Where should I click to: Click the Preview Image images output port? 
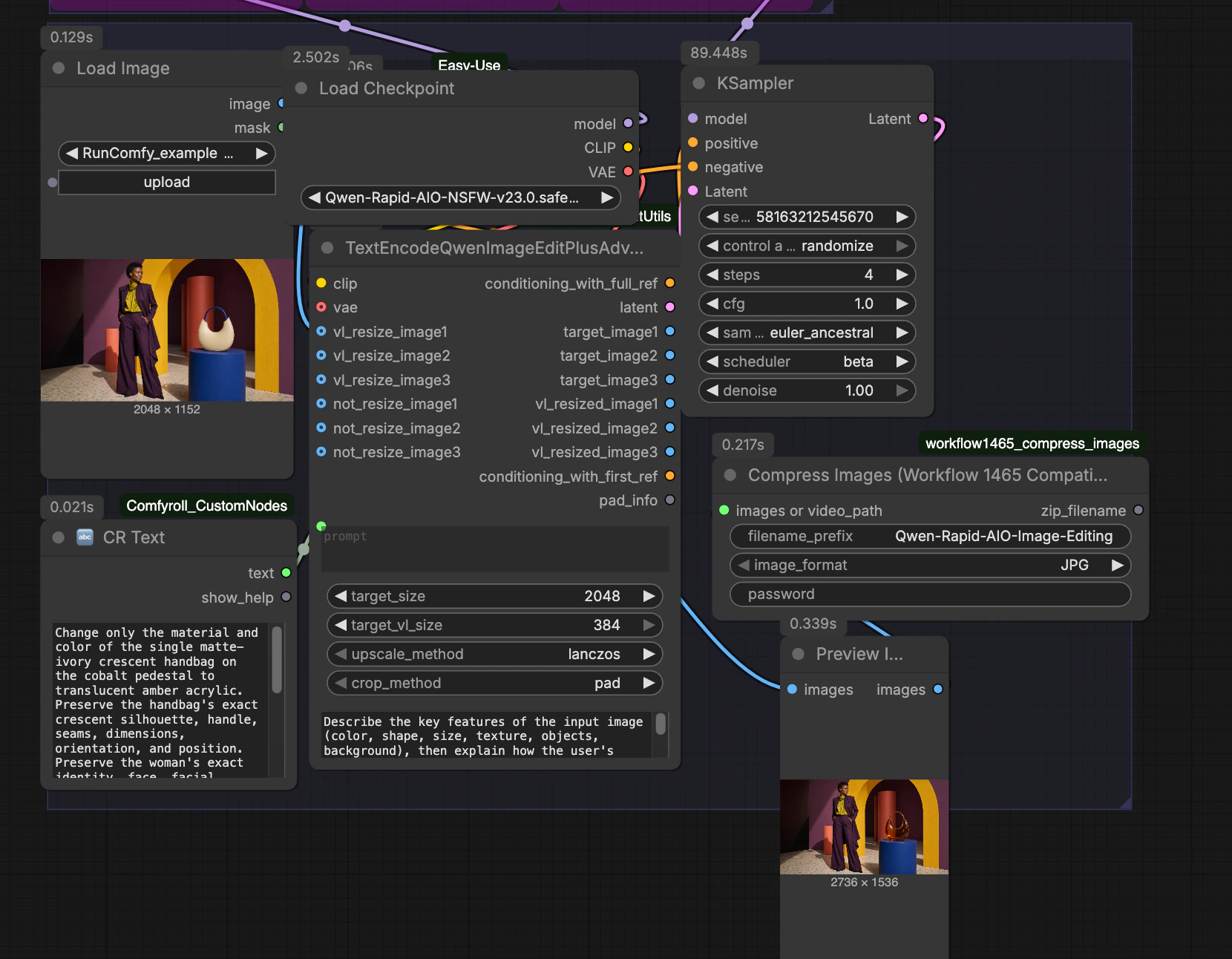click(938, 689)
